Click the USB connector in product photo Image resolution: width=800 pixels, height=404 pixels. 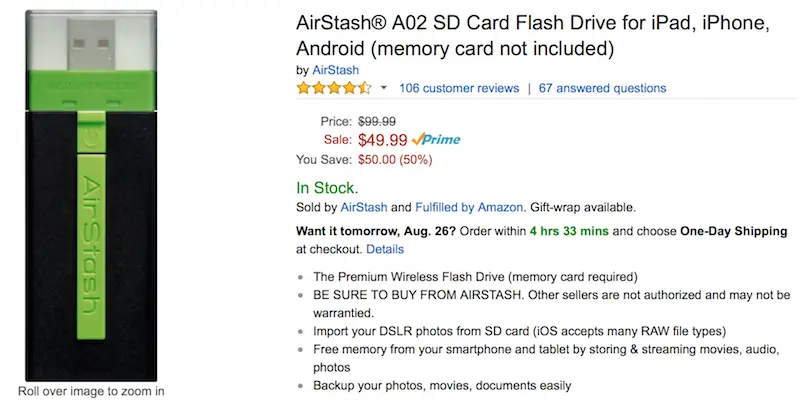point(91,44)
